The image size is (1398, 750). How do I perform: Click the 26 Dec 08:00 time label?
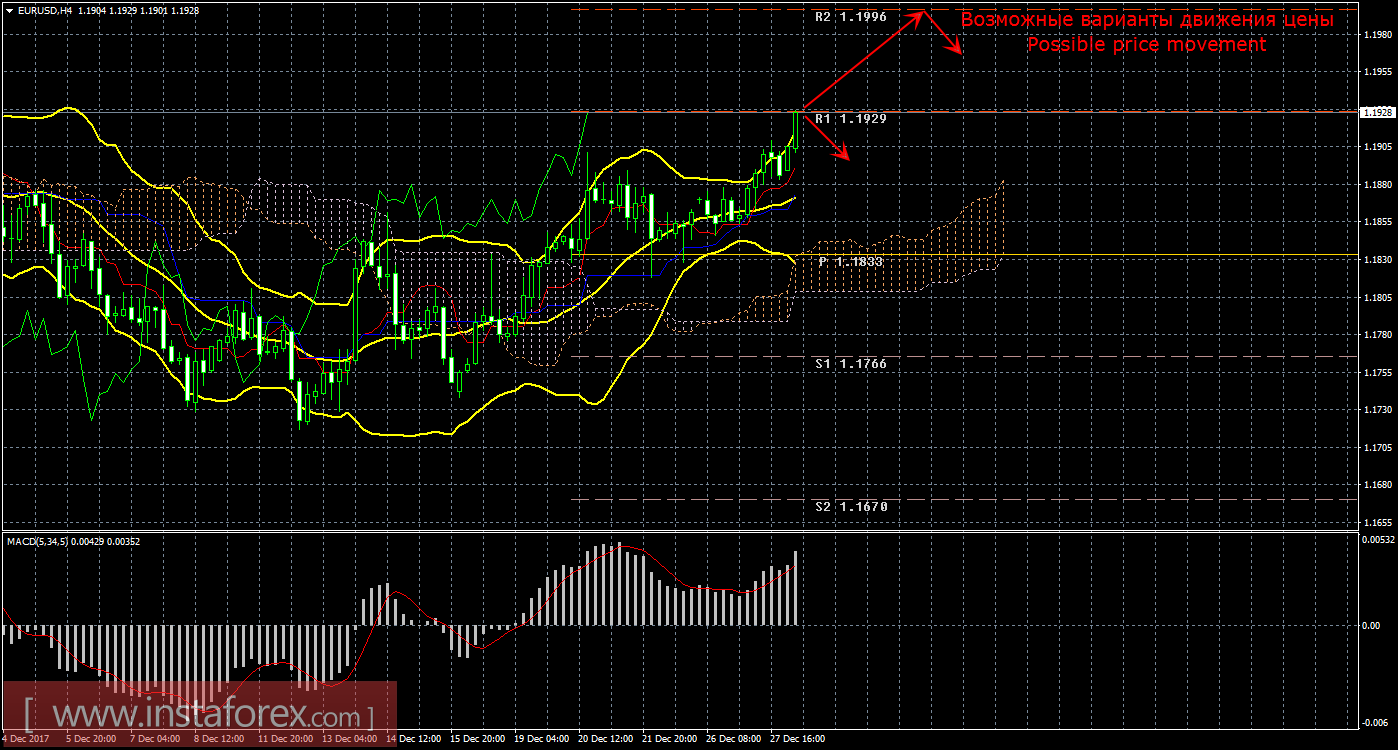734,739
